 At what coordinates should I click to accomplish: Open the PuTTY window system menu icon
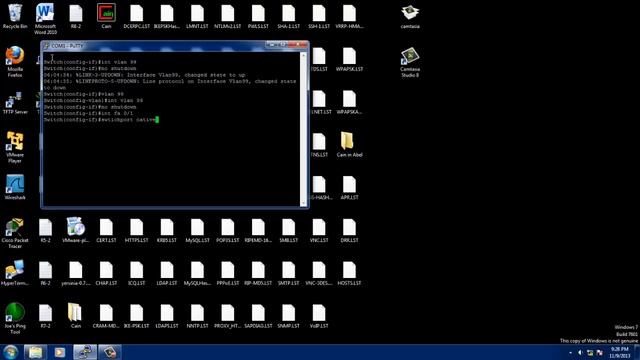(x=46, y=46)
